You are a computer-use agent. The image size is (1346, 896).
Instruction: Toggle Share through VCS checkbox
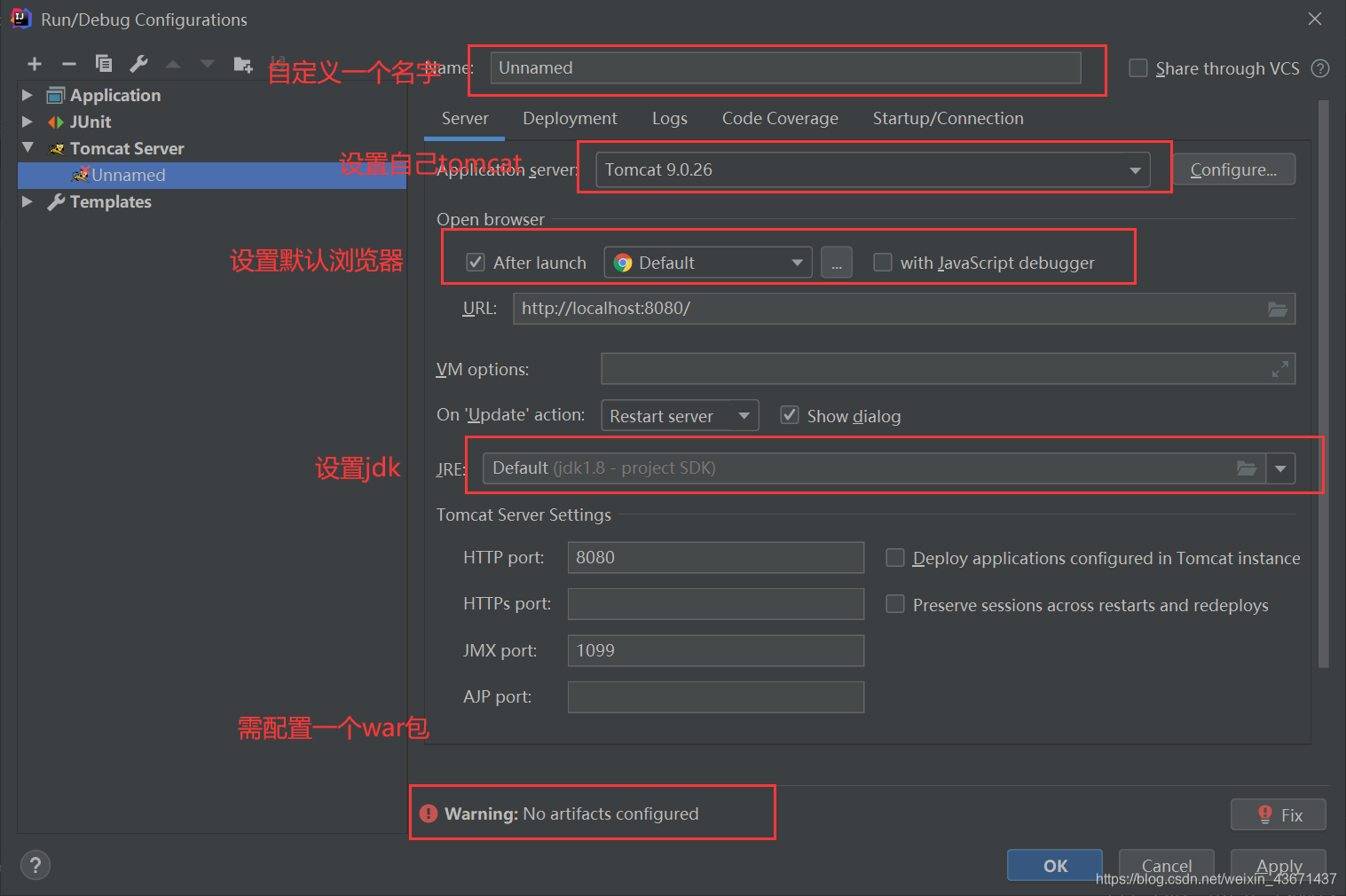click(x=1138, y=68)
